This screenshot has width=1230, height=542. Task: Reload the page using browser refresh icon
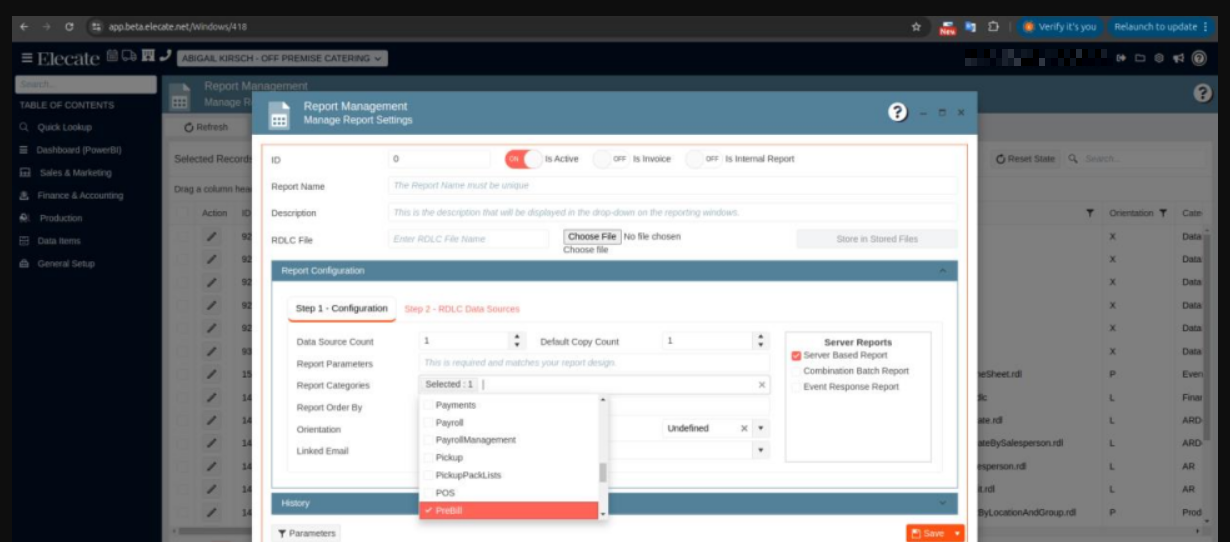tap(69, 27)
